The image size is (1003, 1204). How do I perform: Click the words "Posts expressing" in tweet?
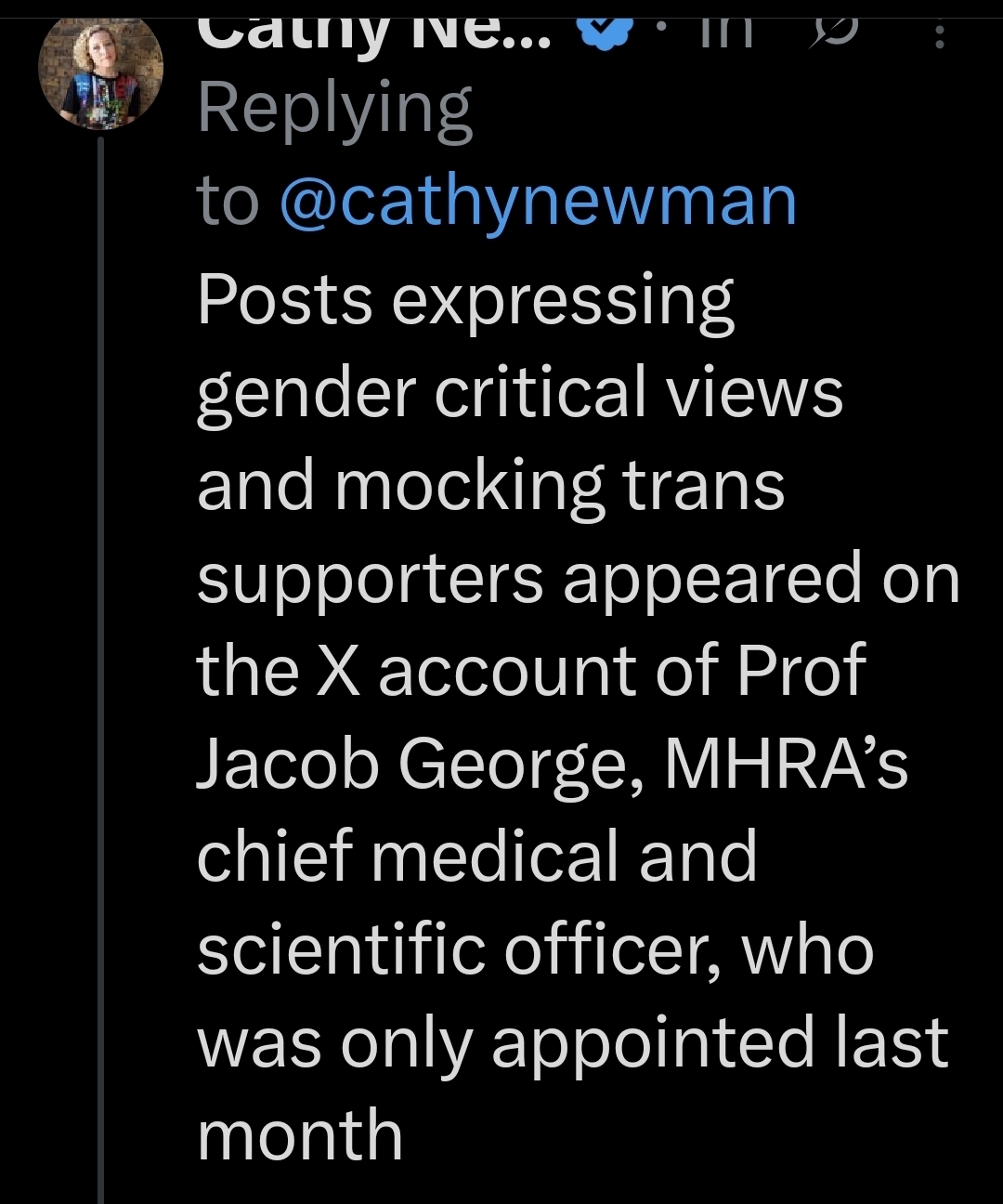click(464, 301)
